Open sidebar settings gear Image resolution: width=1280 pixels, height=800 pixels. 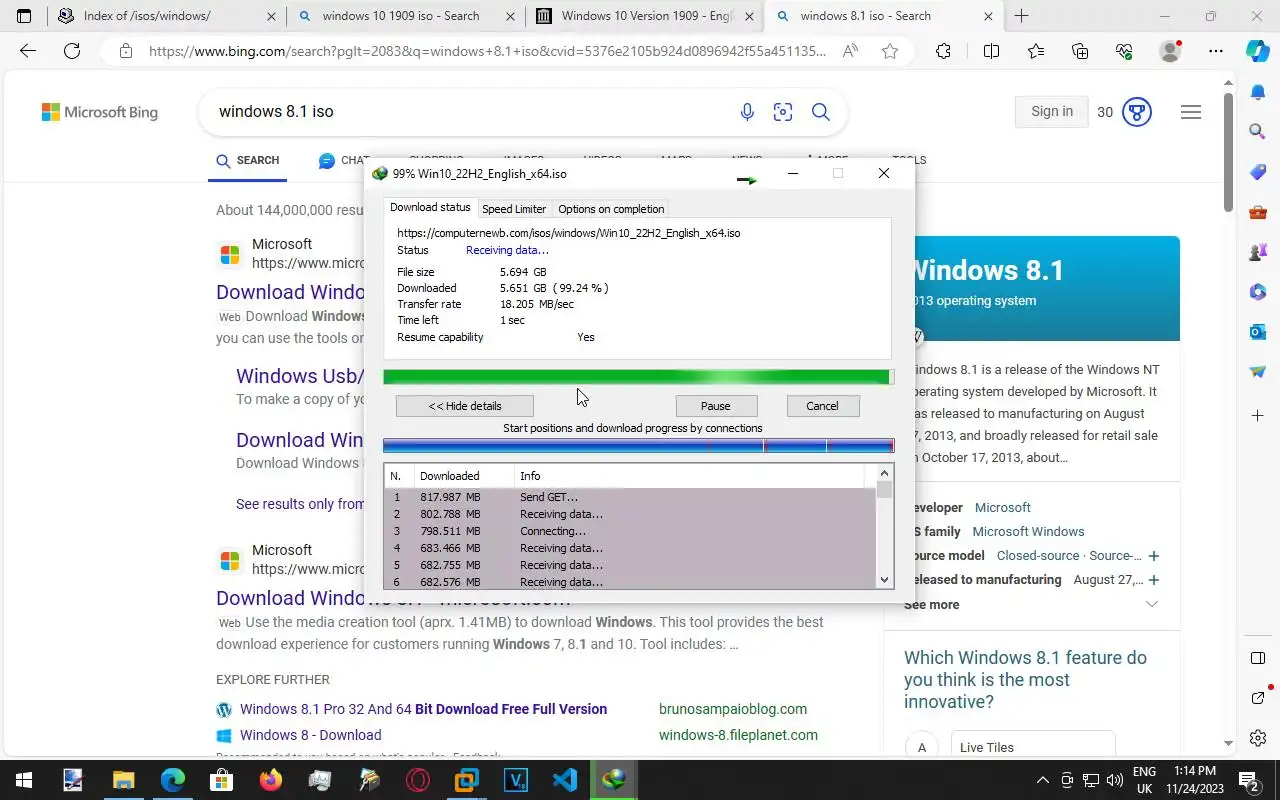pyautogui.click(x=1258, y=738)
